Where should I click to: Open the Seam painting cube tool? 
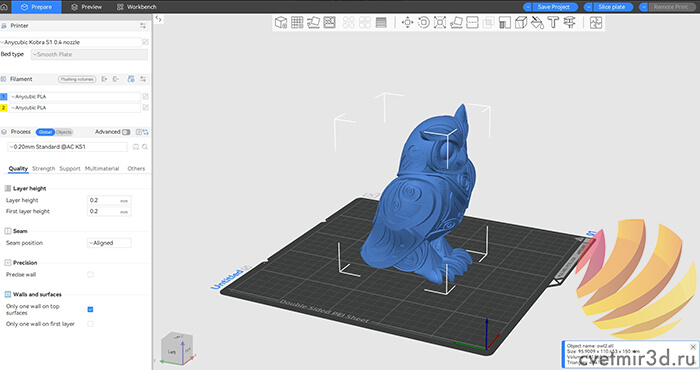click(521, 22)
